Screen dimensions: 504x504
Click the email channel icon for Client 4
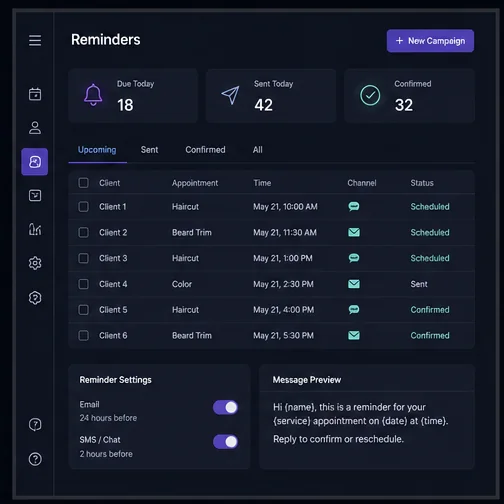[354, 284]
